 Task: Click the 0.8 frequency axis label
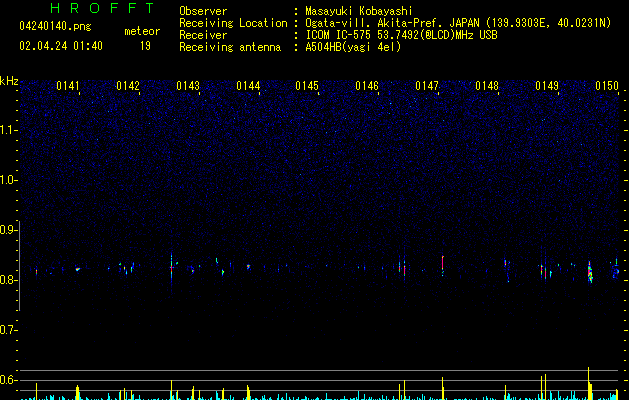7,280
